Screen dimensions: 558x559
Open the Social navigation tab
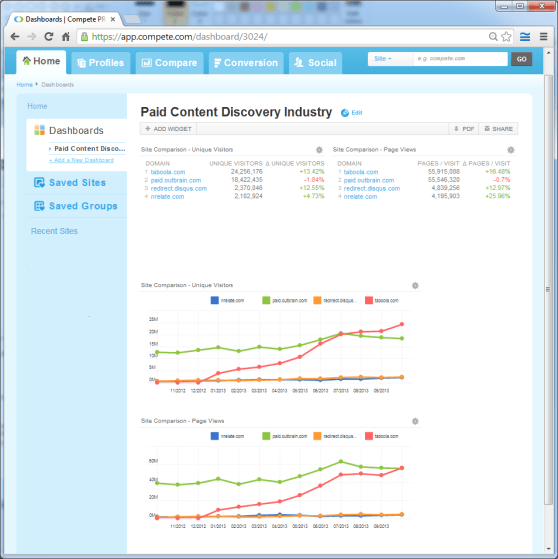[316, 63]
